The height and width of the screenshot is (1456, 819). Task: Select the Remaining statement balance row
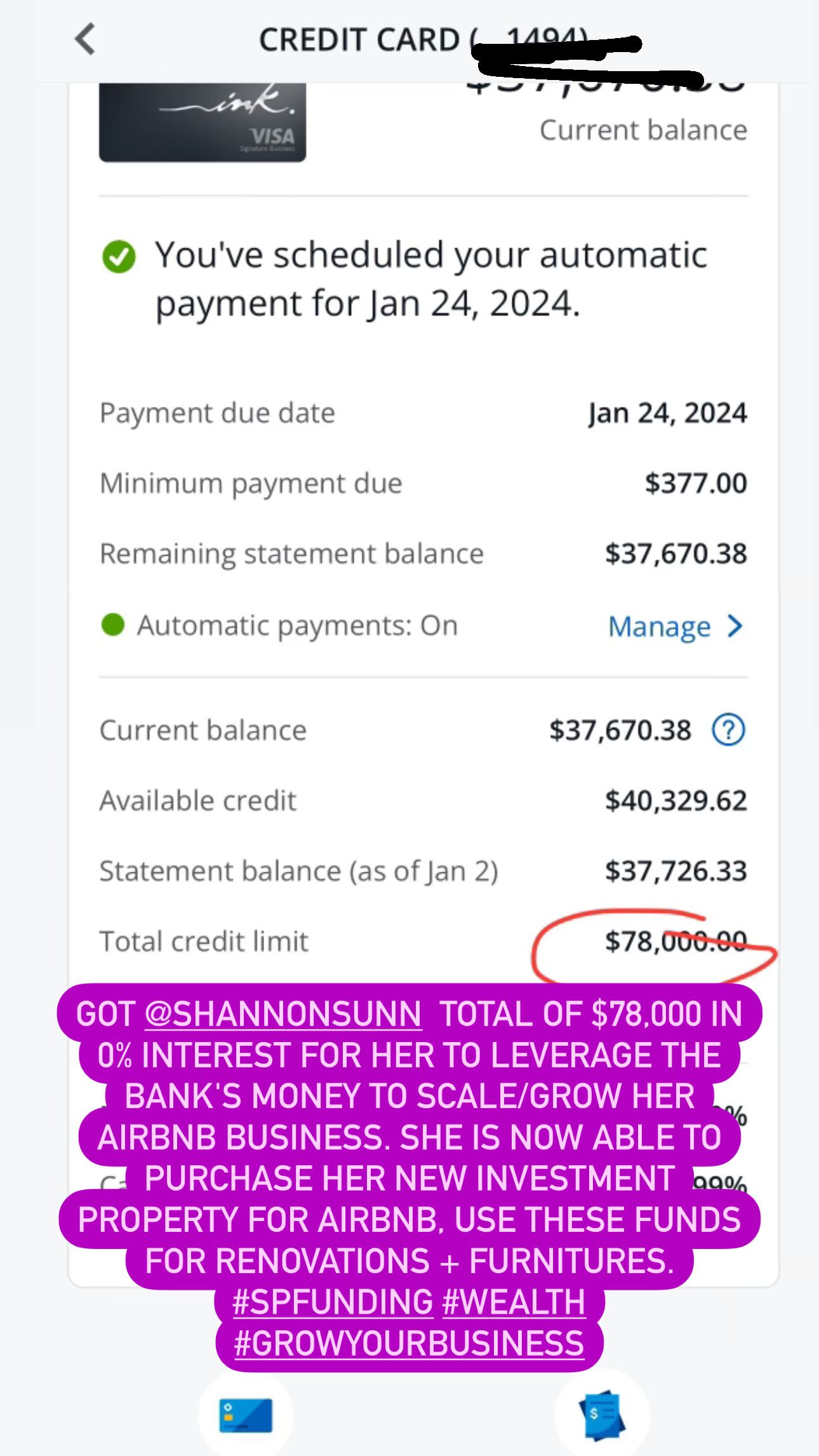(x=423, y=554)
